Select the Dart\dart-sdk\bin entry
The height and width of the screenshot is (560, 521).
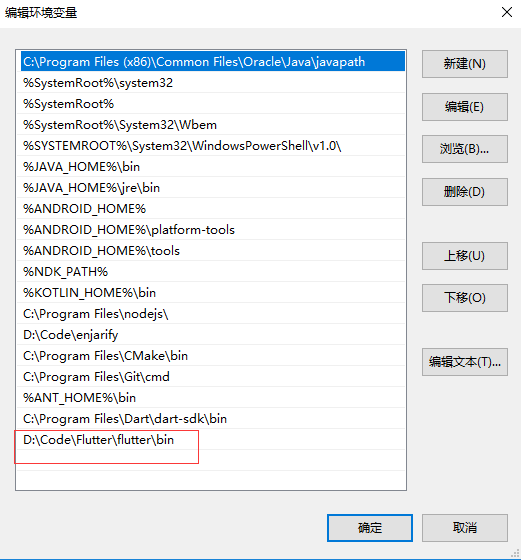point(211,419)
